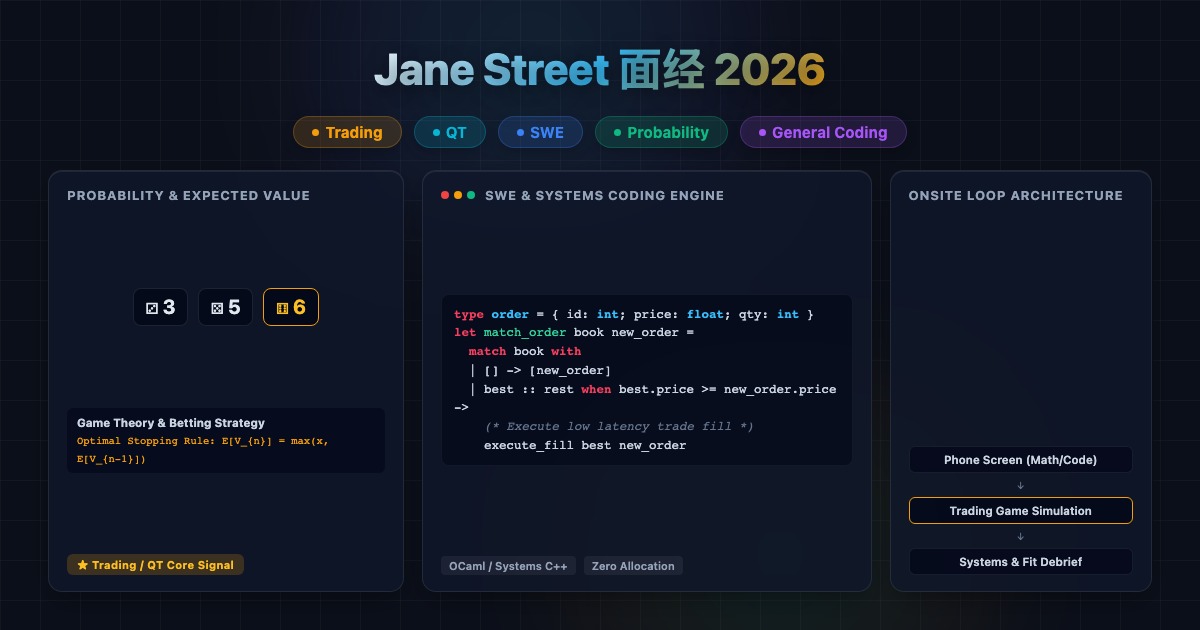Click the 'match book with' code line
Viewport: 1200px width, 630px height.
coord(525,351)
